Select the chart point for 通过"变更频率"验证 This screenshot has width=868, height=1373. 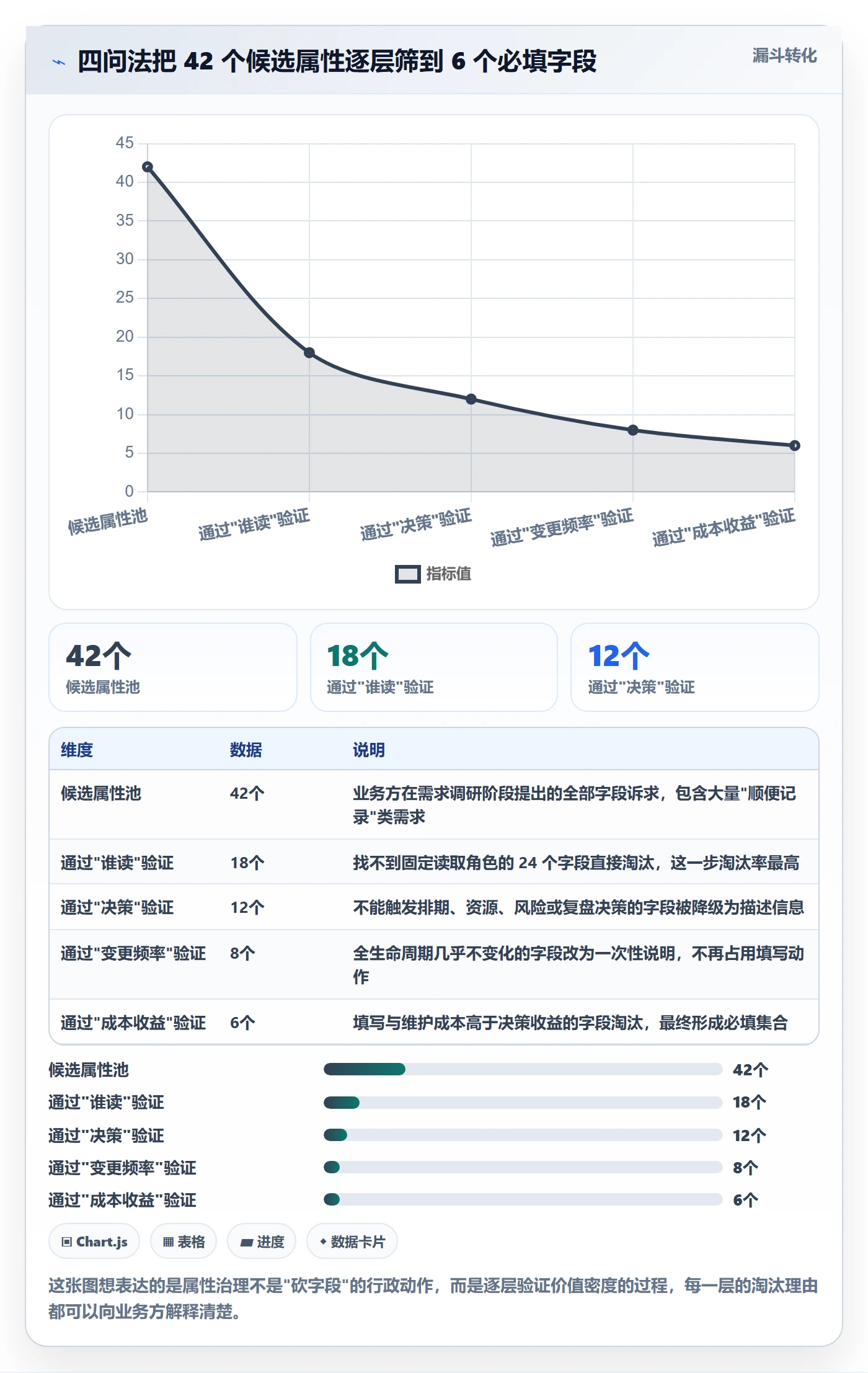[x=633, y=430]
